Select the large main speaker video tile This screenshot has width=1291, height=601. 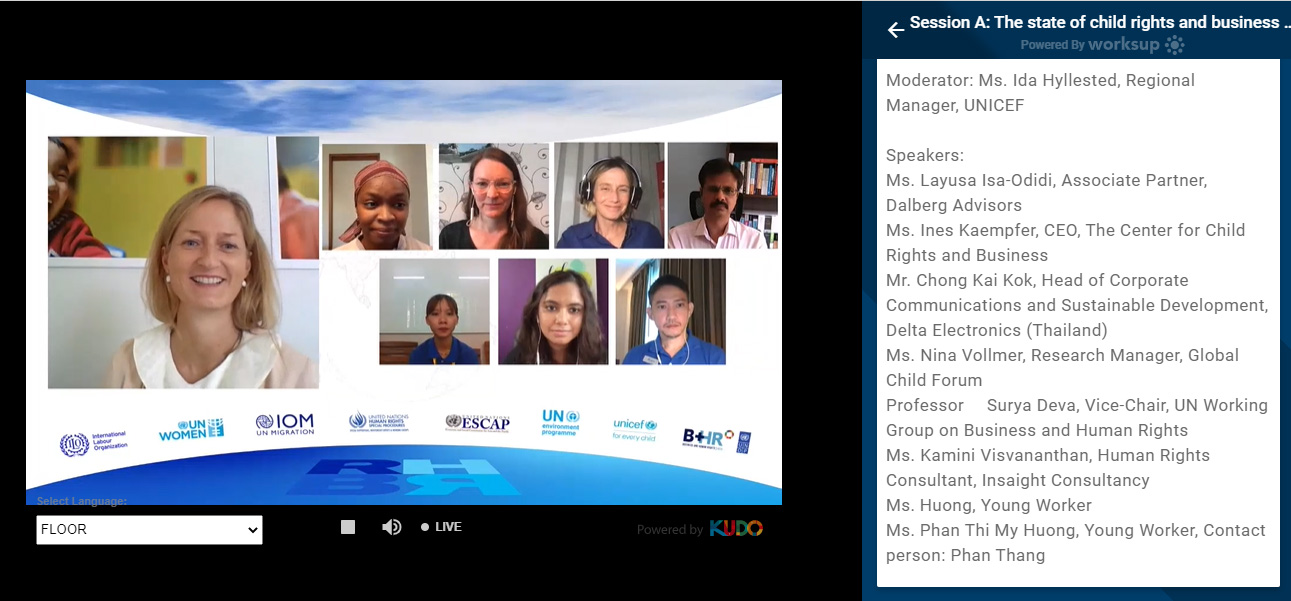pyautogui.click(x=183, y=263)
